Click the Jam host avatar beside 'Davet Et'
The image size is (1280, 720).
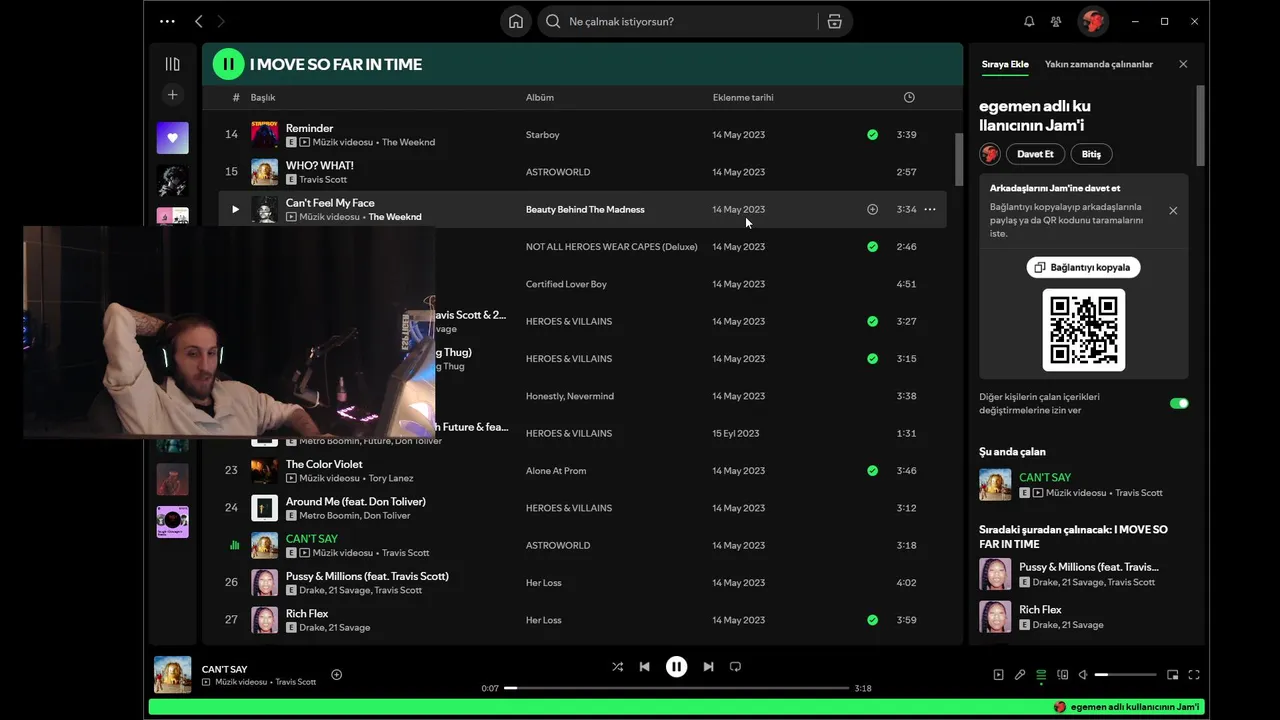click(x=990, y=154)
